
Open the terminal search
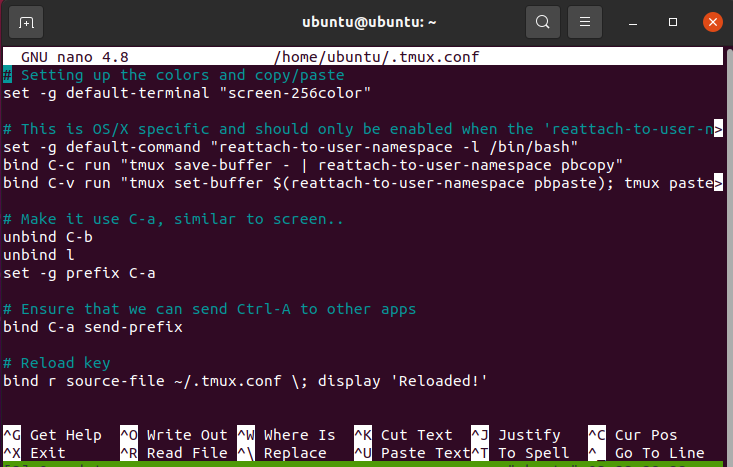point(542,22)
